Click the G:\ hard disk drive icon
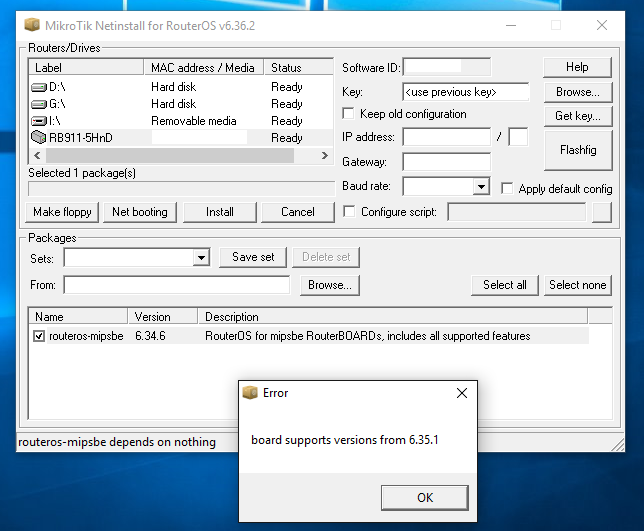 (39, 104)
